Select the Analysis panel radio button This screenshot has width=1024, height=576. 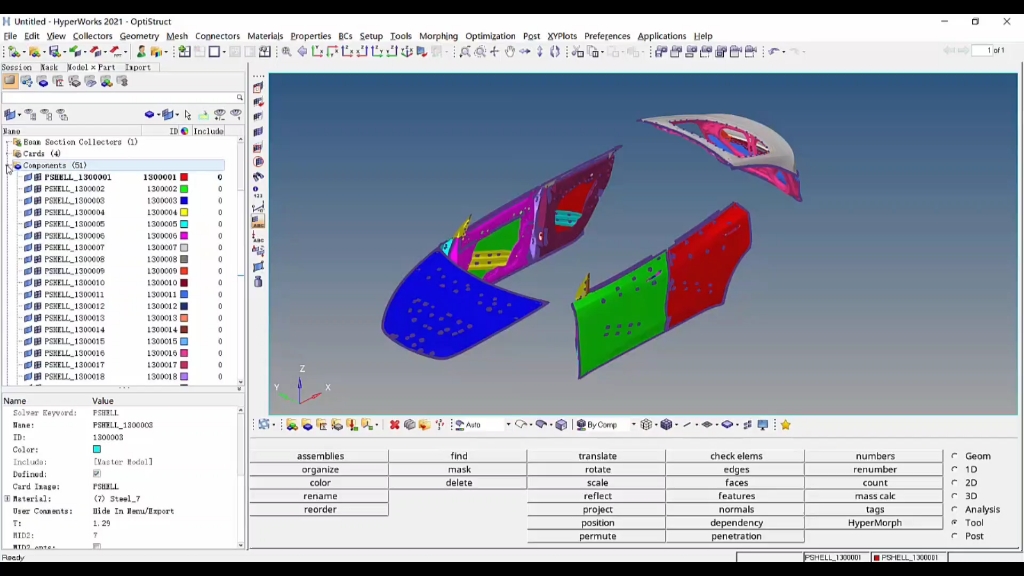pos(954,510)
